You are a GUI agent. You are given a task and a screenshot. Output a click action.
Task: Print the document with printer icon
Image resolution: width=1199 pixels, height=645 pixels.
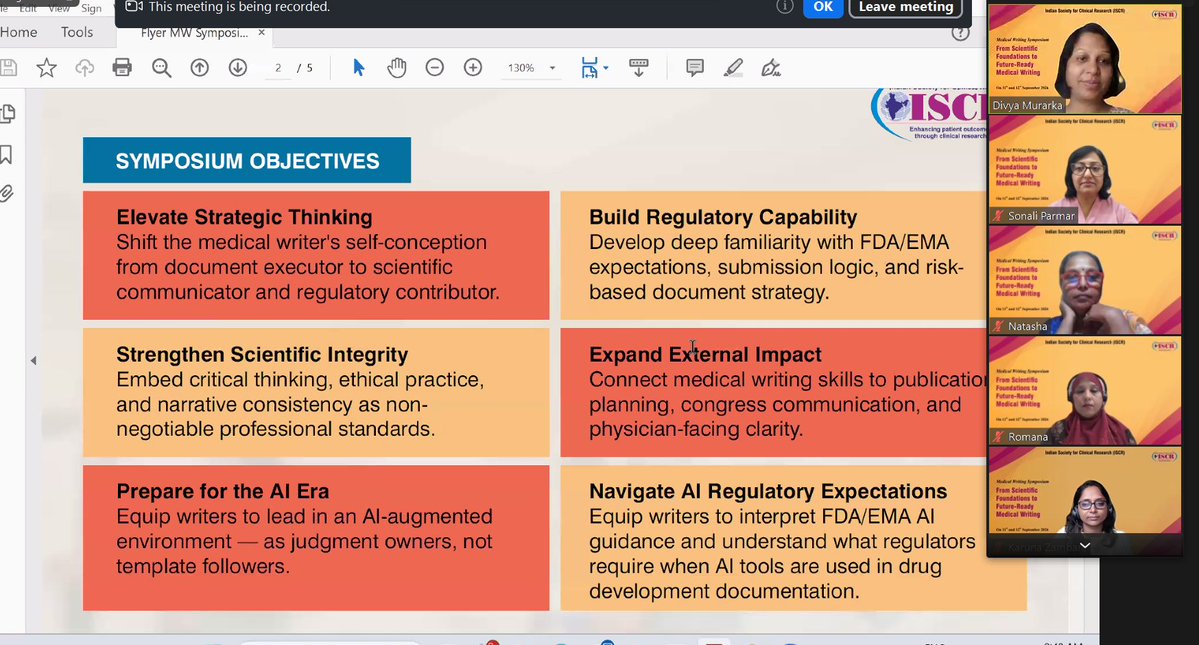pos(122,68)
